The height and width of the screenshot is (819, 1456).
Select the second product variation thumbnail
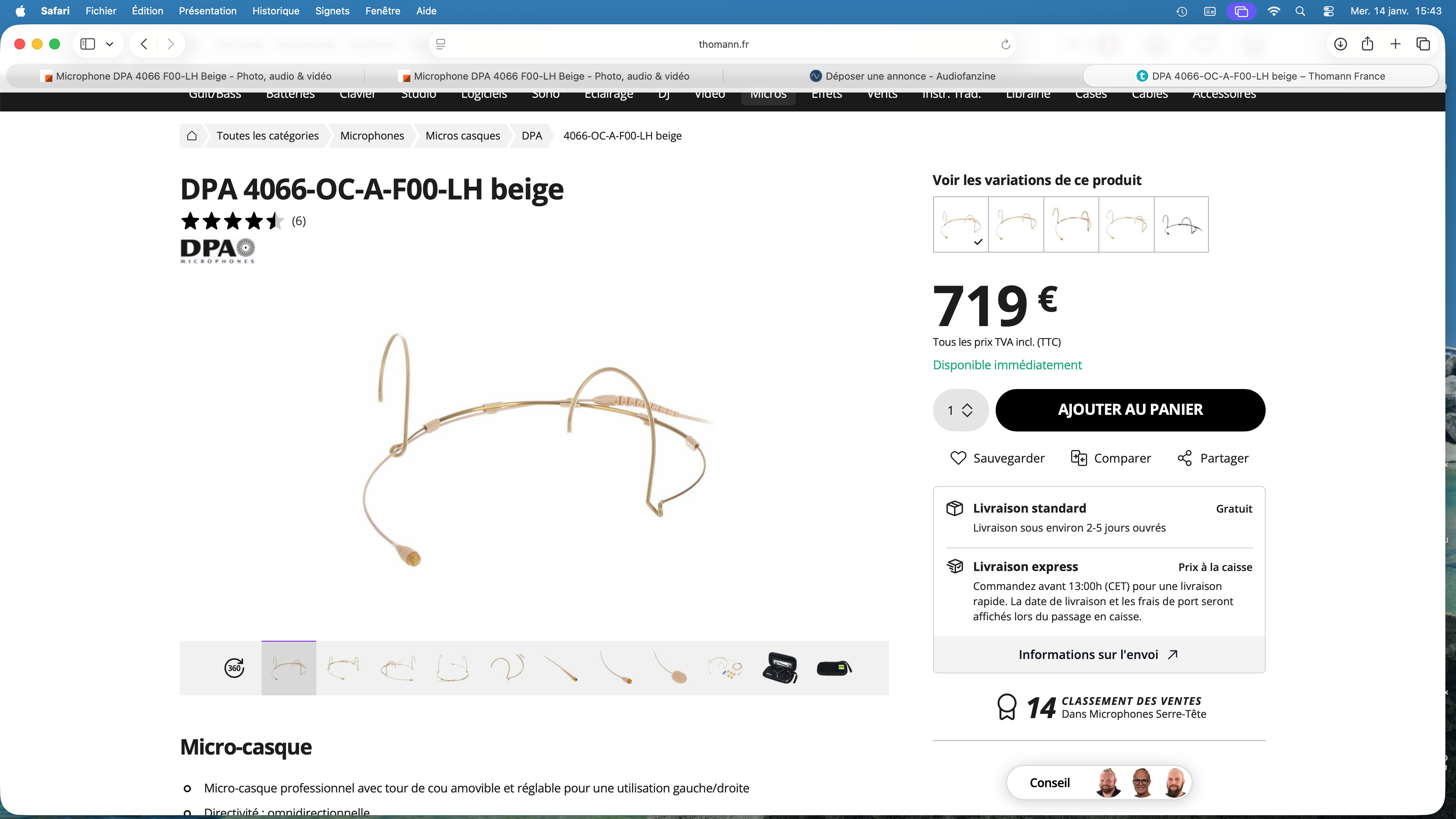(x=1016, y=224)
